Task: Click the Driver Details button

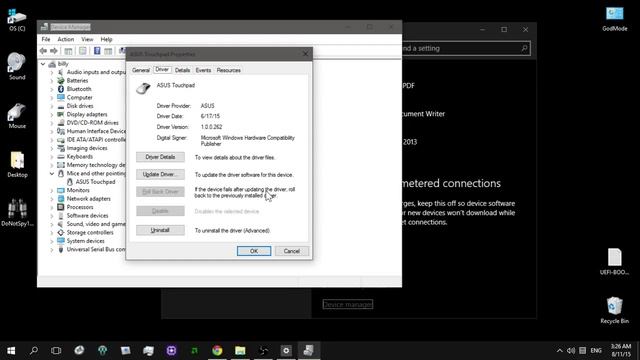Action: (x=160, y=157)
